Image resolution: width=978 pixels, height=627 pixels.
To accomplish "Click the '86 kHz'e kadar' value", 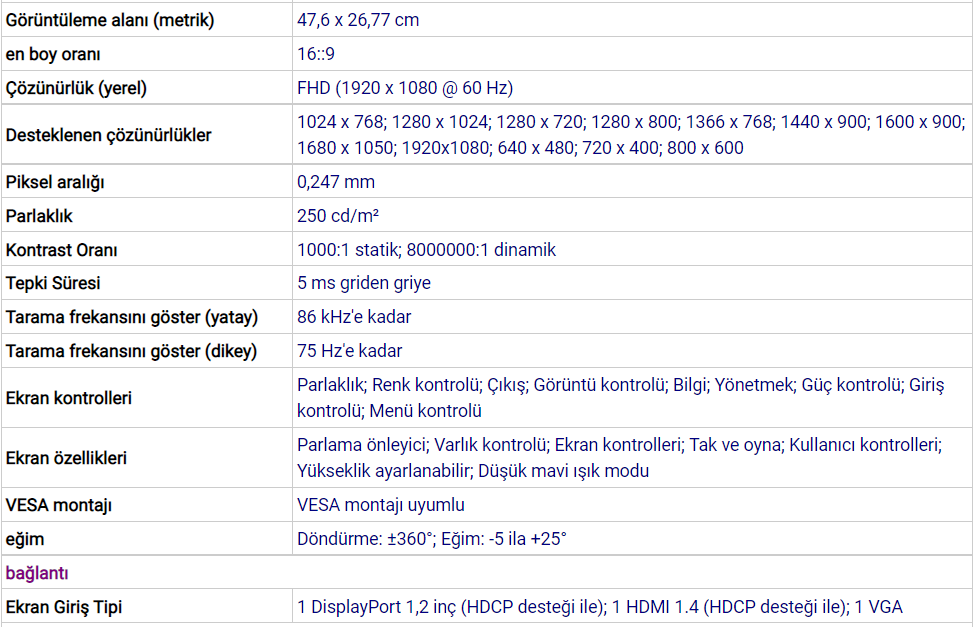I will (x=354, y=317).
